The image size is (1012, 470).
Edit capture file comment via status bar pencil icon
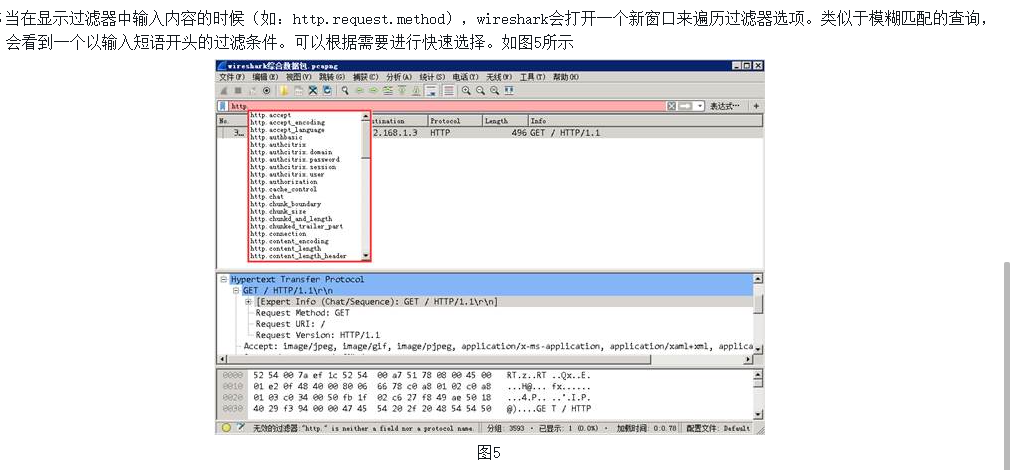point(241,427)
